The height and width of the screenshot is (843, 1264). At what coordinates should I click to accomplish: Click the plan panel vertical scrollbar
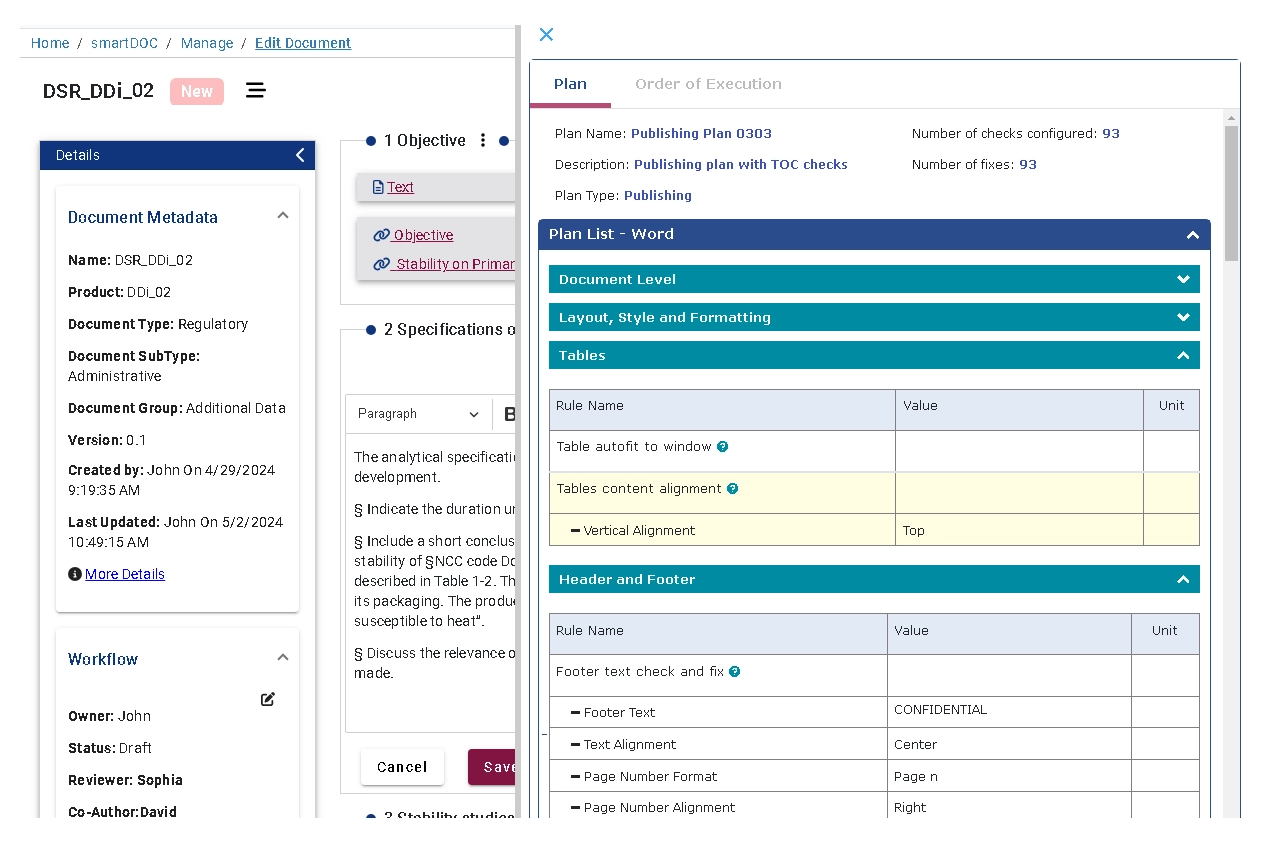(1231, 190)
